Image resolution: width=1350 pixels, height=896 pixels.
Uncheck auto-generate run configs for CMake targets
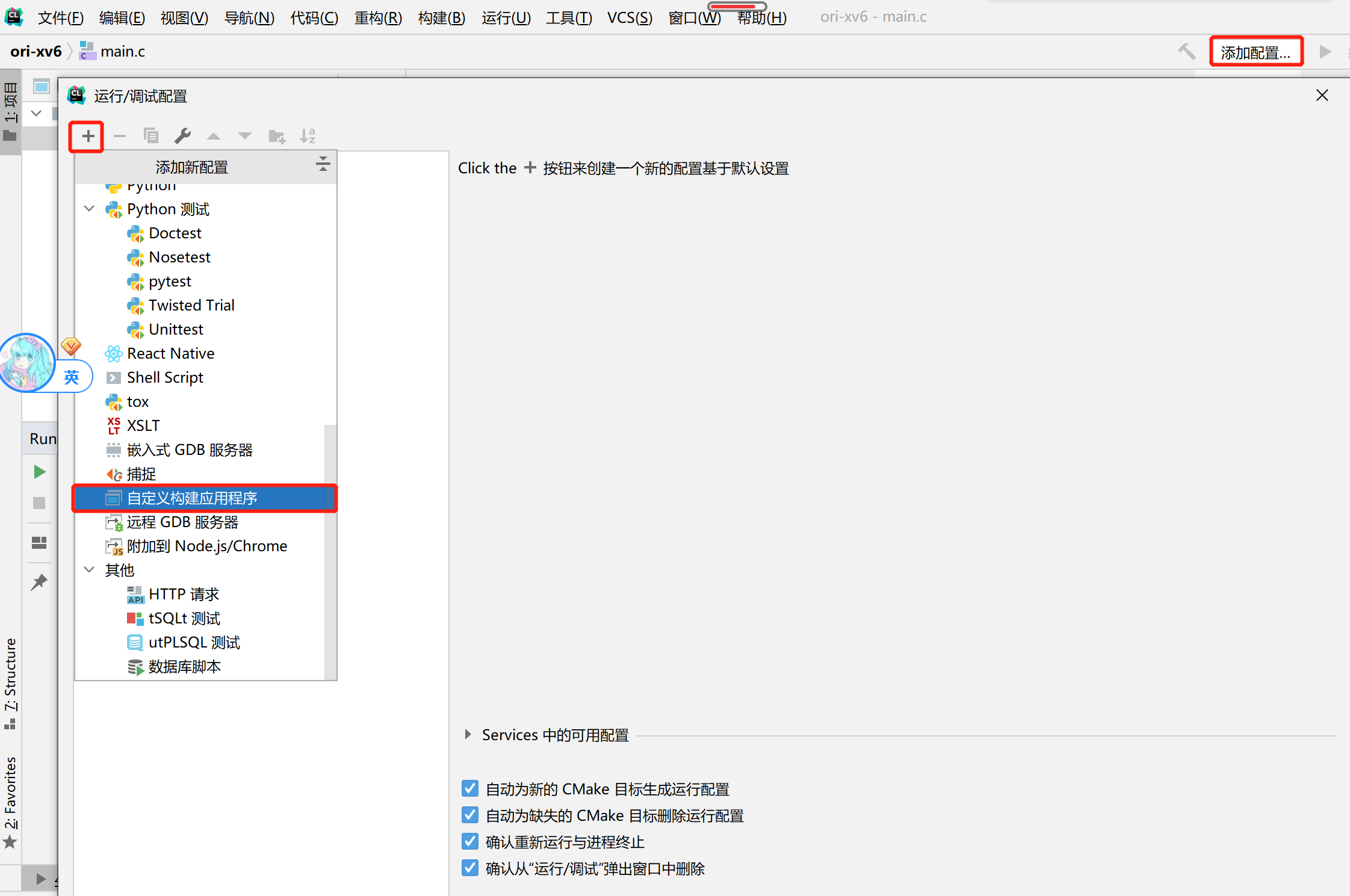click(x=470, y=788)
